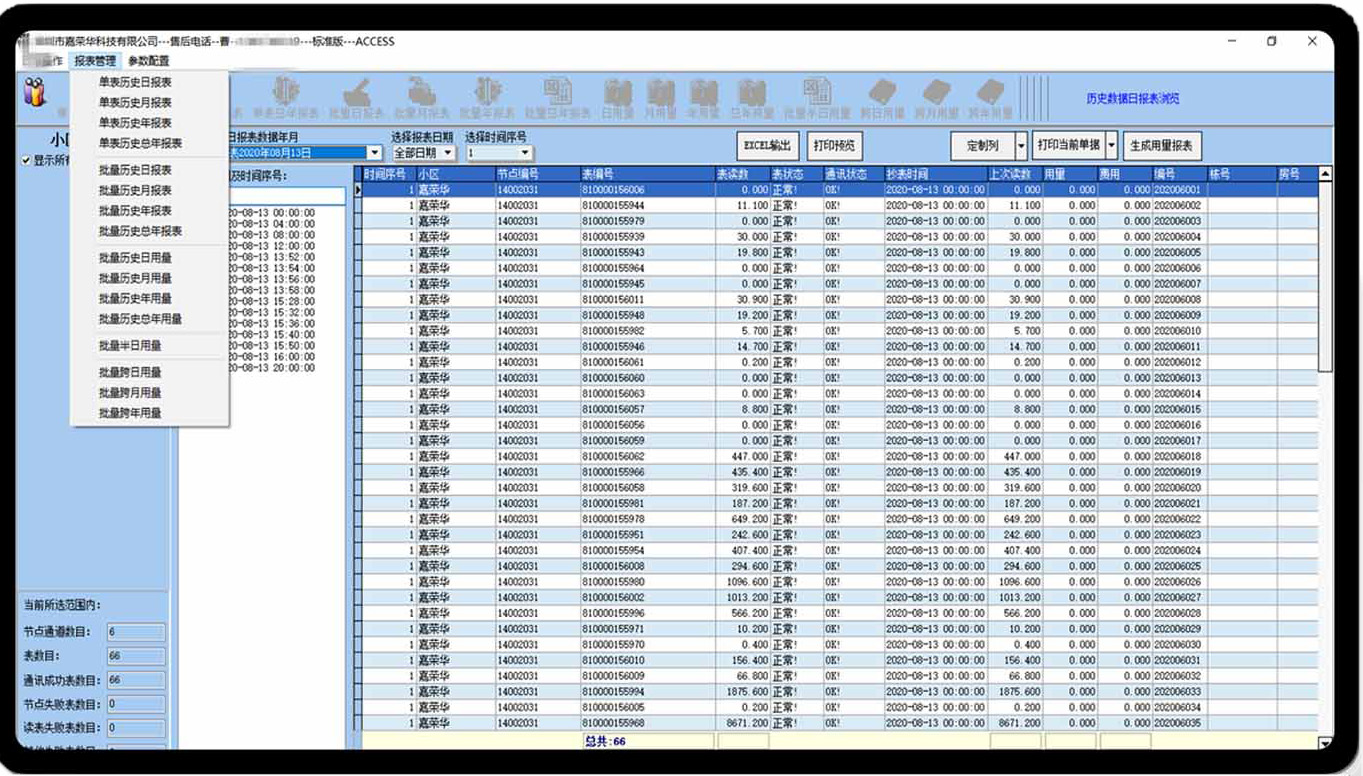Click the 批量总年报表 toolbar icon

coord(556,98)
